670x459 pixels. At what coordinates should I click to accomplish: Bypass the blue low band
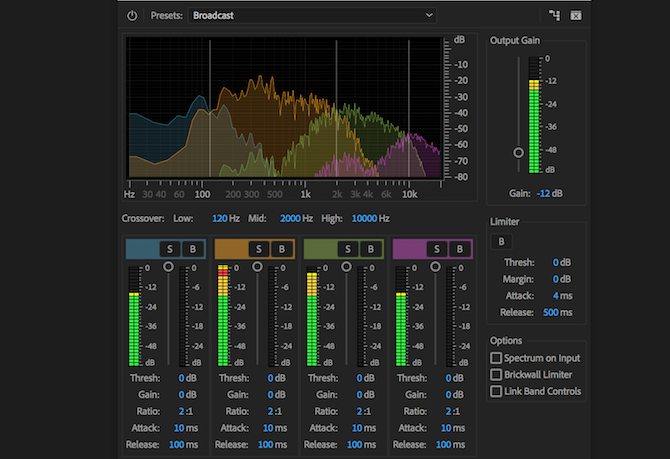click(x=191, y=249)
